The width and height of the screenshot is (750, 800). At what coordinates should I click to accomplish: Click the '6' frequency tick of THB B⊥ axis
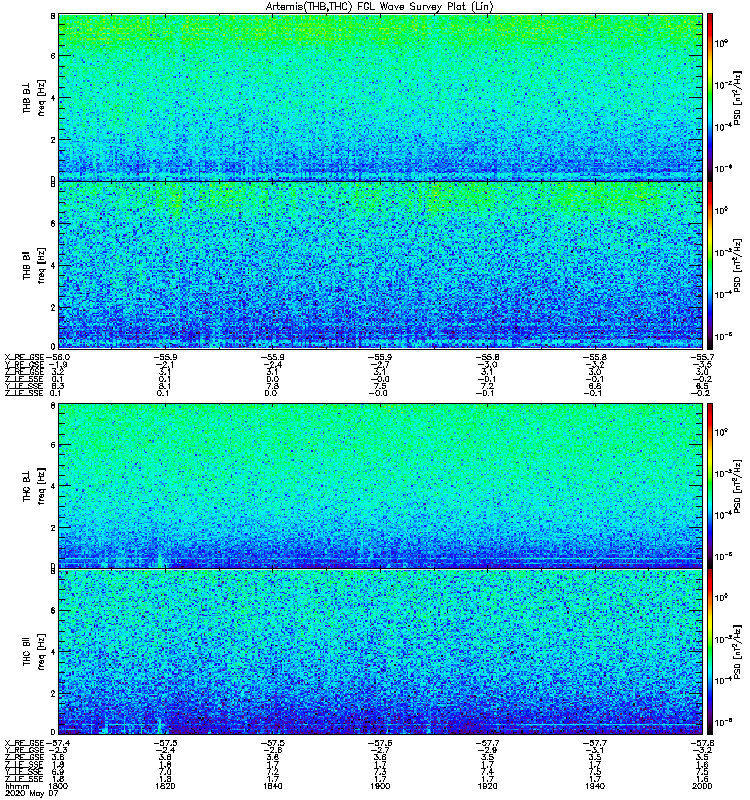53,56
